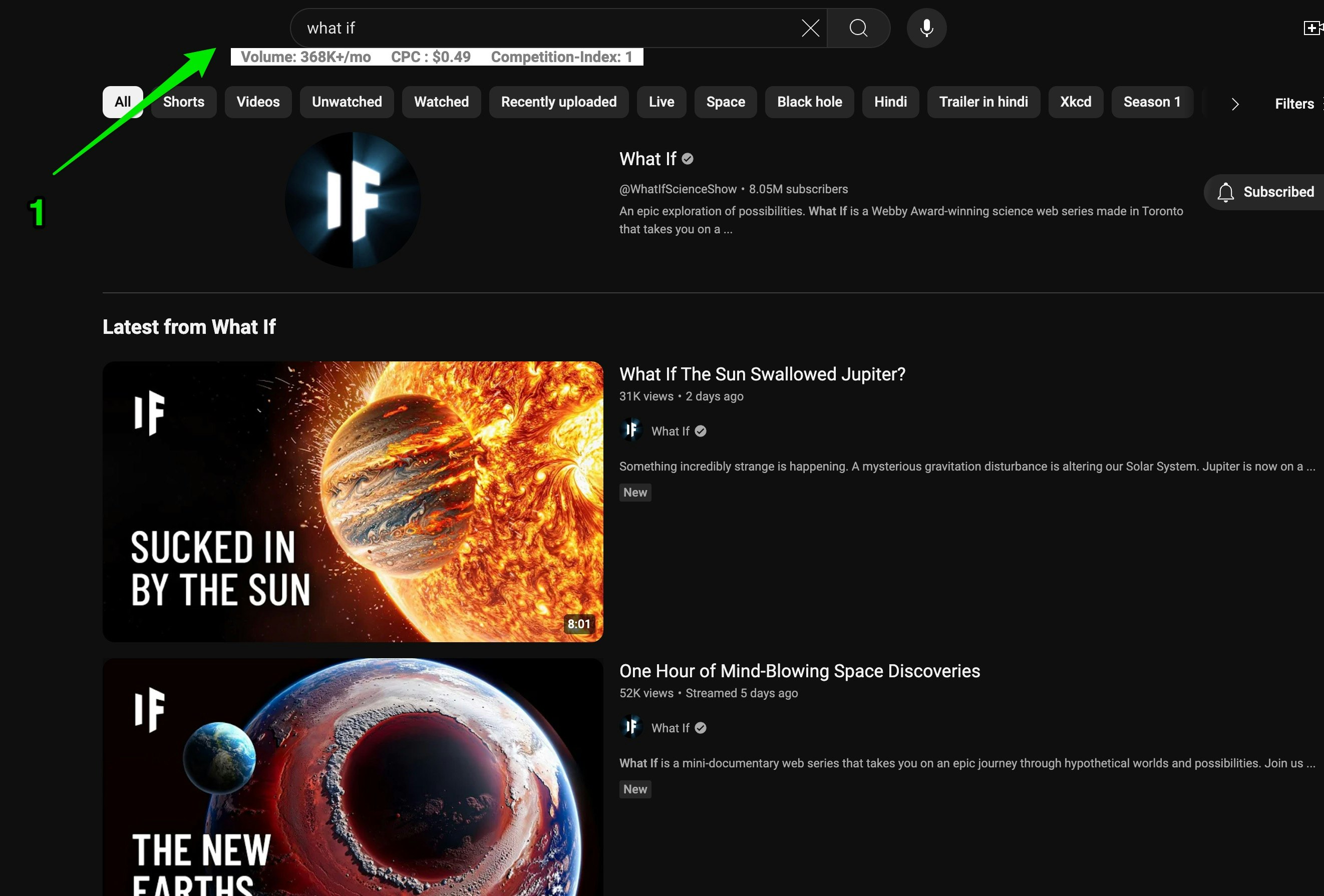Click What If channel name under Space Discoveries
The width and height of the screenshot is (1324, 896).
(670, 728)
